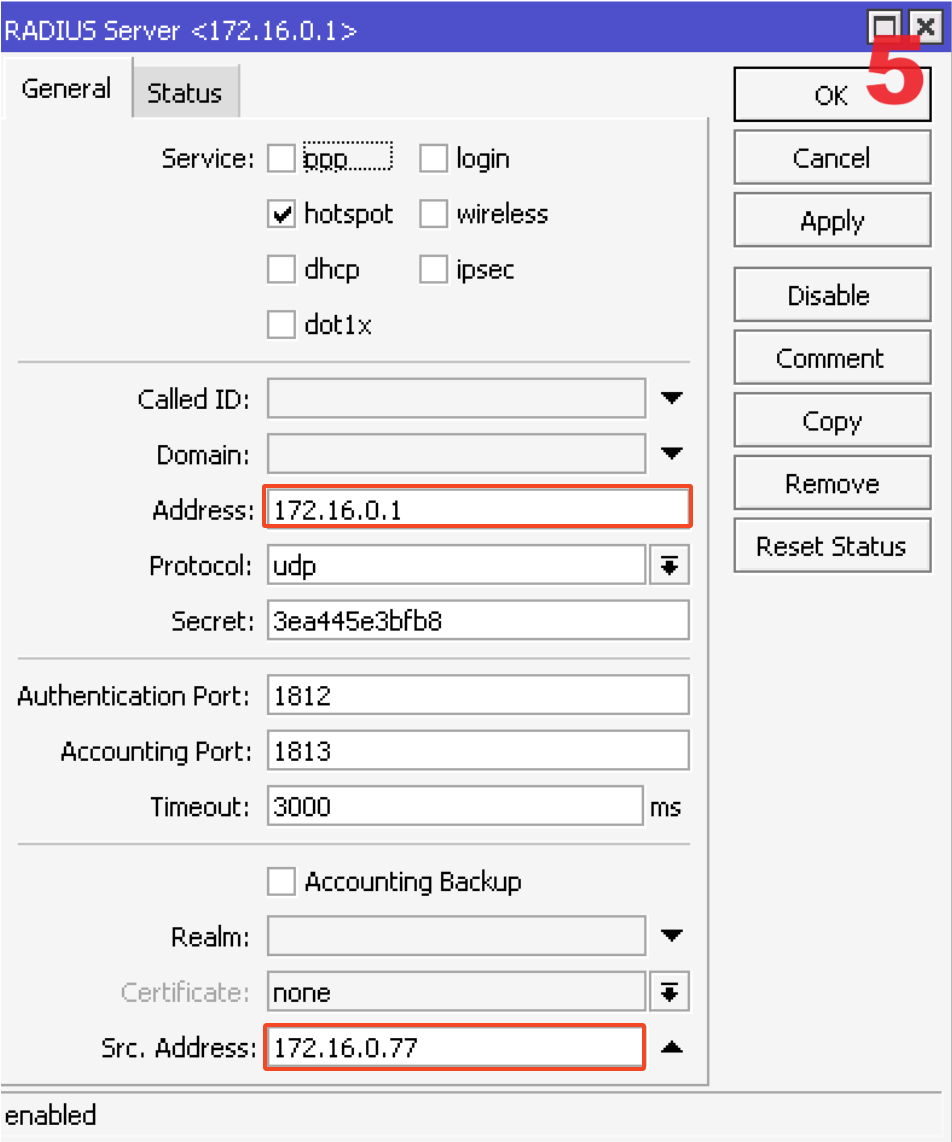Collapse the Src. Address field arrow
Screen dimensions: 952x1142
point(671,1048)
